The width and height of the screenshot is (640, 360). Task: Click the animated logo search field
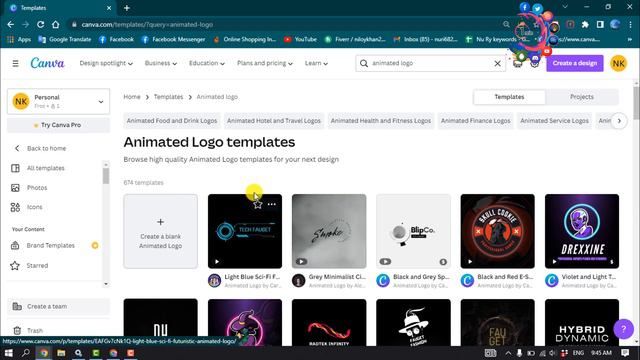point(430,63)
